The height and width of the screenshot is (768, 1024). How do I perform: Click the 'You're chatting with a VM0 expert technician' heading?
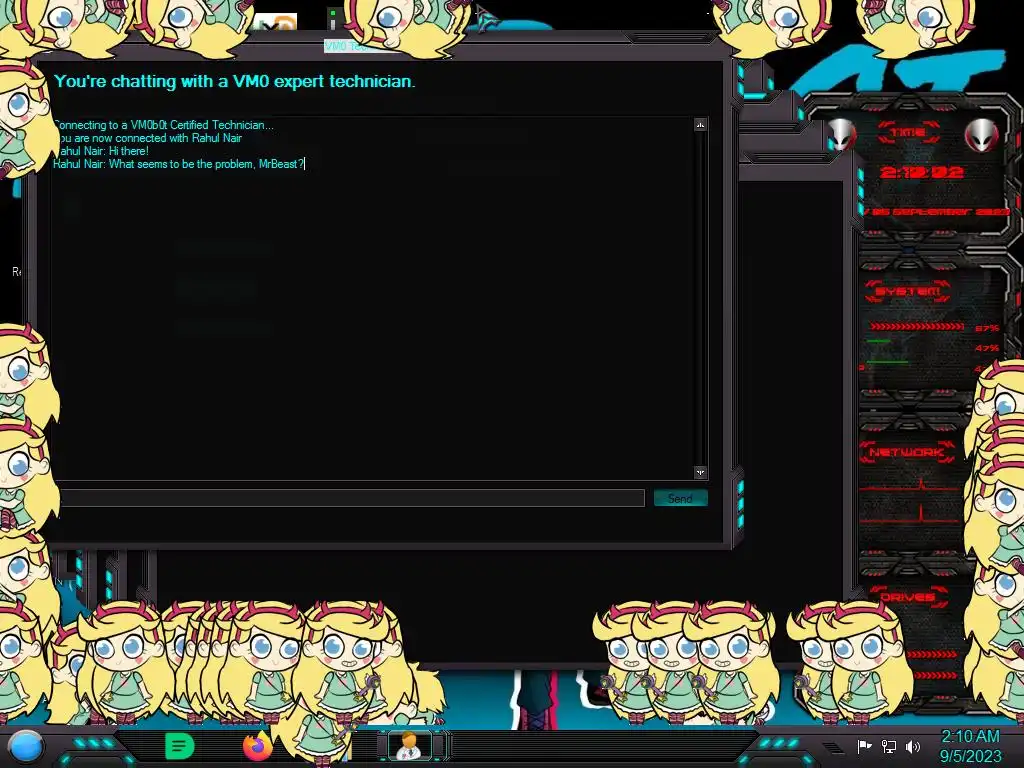234,82
